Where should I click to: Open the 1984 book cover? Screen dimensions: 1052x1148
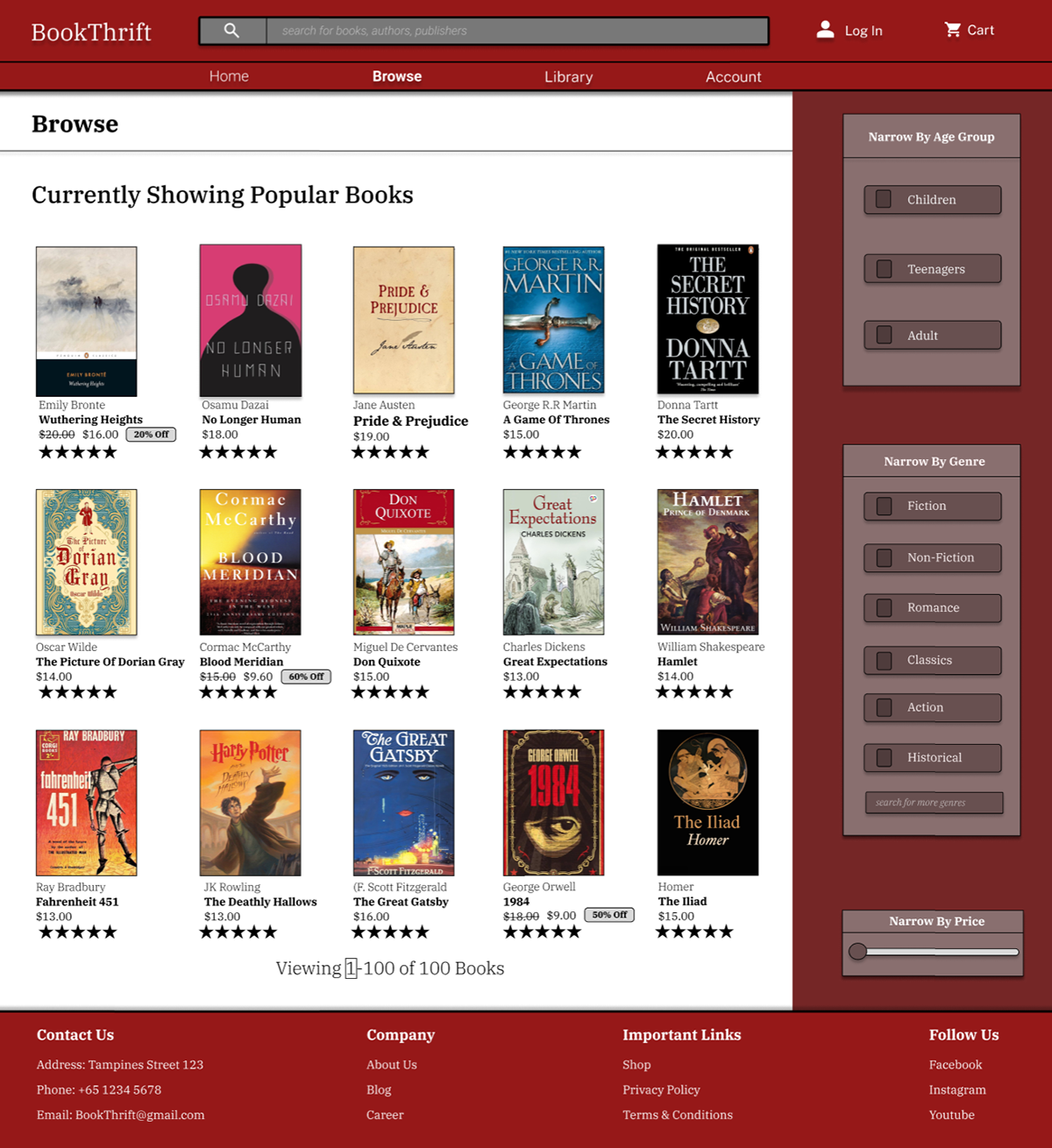pos(553,802)
